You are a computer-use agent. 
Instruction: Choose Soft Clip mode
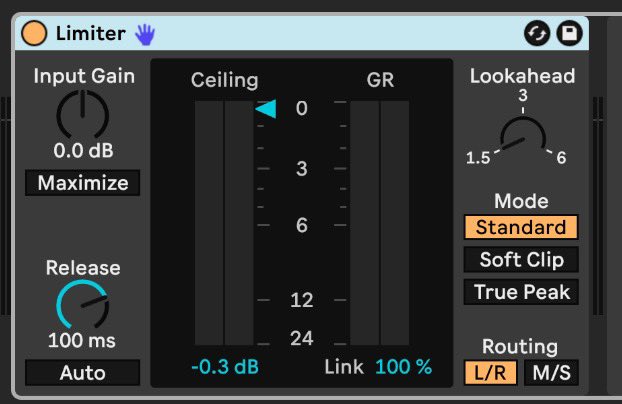pos(521,260)
